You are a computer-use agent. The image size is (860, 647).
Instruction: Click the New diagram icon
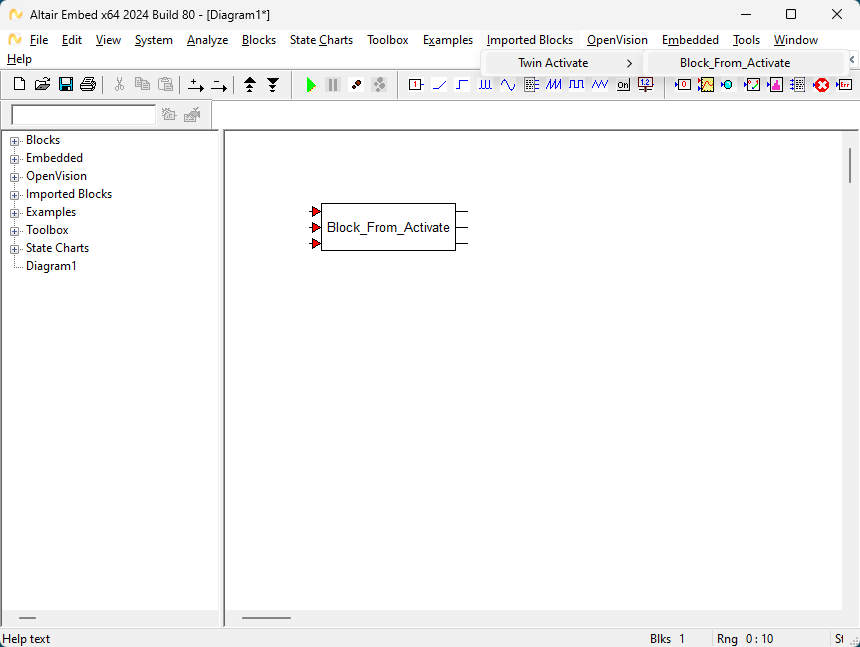[20, 85]
